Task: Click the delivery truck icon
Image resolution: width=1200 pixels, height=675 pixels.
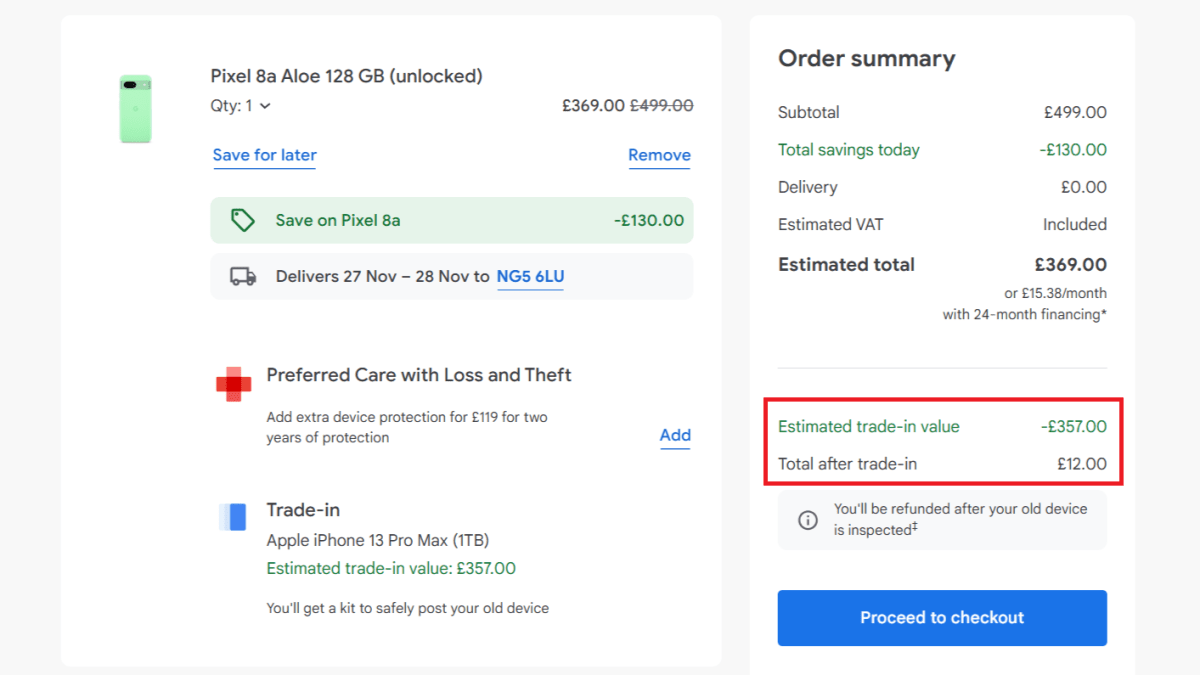Action: click(243, 275)
